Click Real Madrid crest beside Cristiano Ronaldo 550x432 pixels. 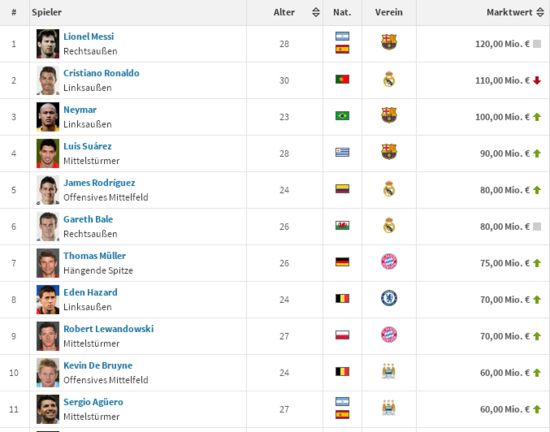click(x=389, y=80)
